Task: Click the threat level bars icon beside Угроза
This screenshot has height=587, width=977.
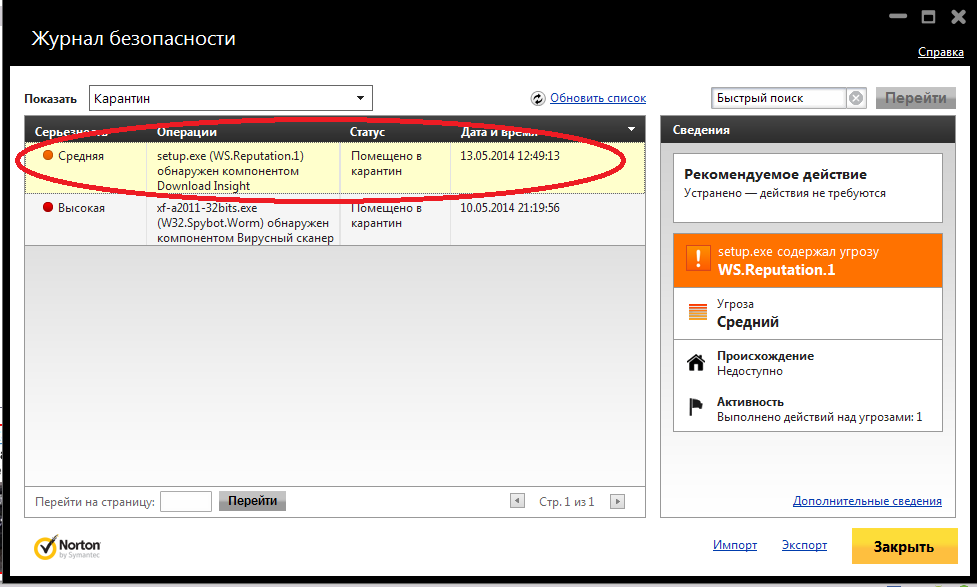Action: (x=698, y=312)
